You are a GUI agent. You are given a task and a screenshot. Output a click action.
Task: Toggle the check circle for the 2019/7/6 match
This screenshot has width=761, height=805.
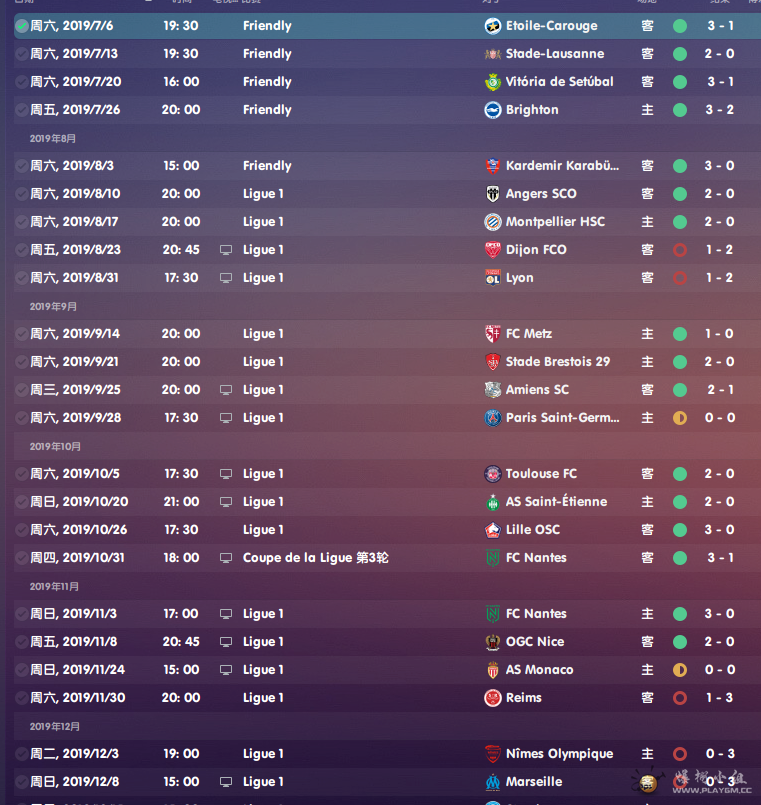tap(22, 26)
